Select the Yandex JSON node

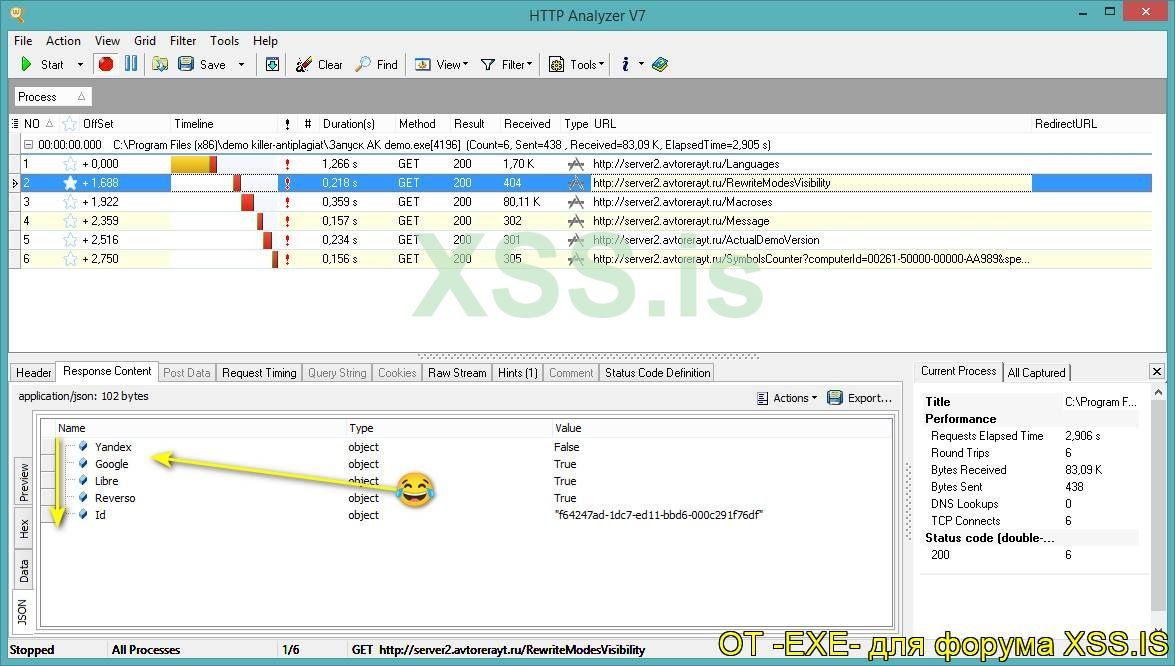point(113,446)
